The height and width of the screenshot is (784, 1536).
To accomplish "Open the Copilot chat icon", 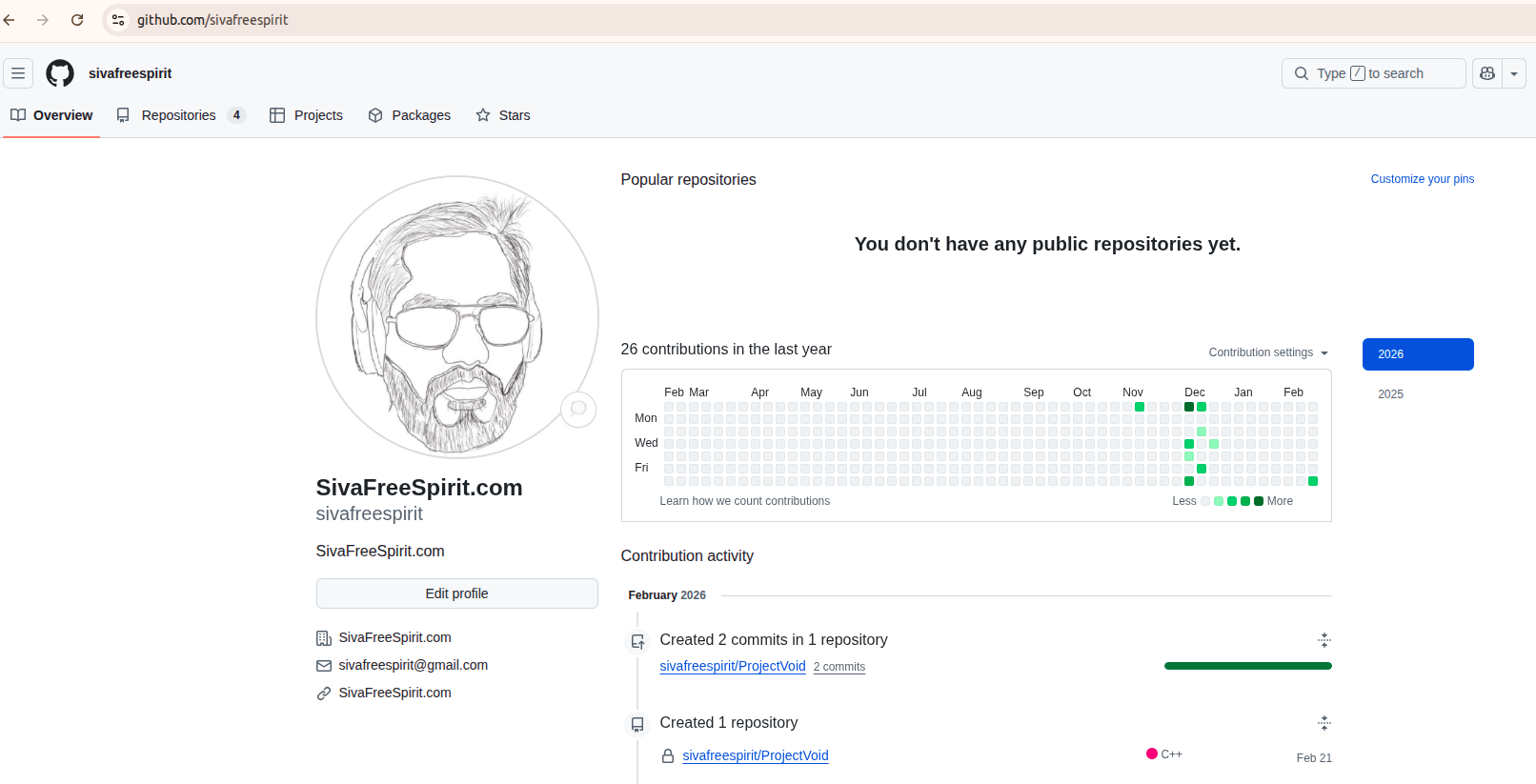I will (x=1487, y=73).
